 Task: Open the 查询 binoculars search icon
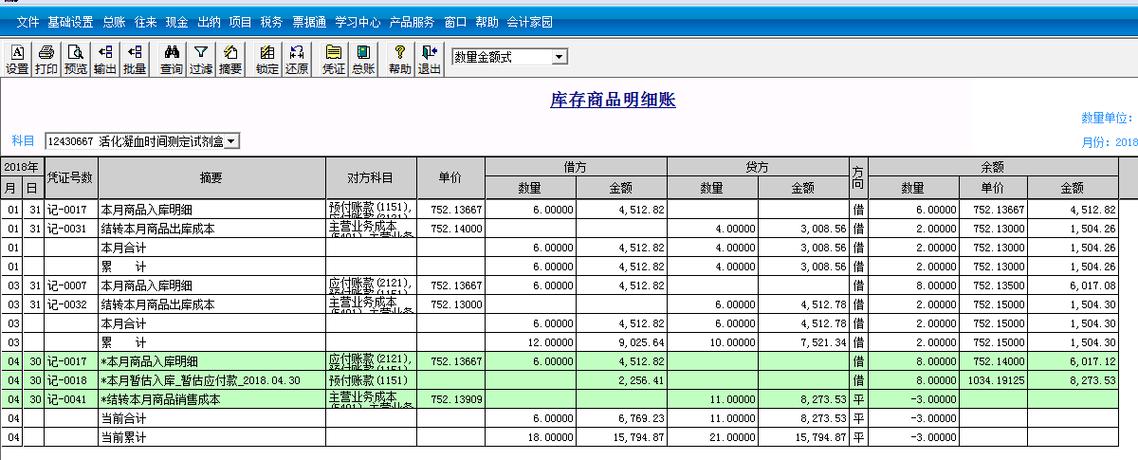pos(171,59)
